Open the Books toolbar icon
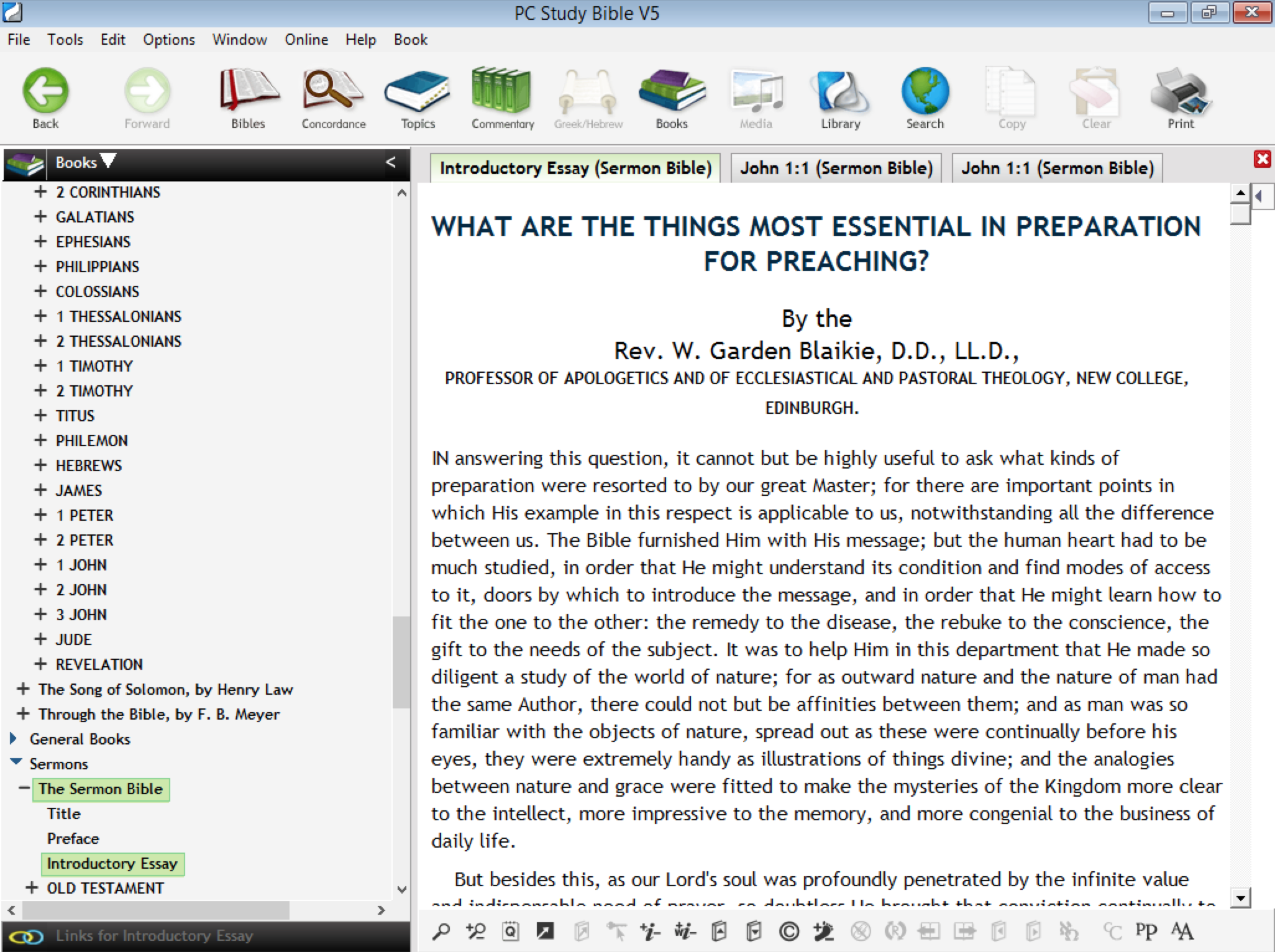Viewport: 1275px width, 952px height. tap(672, 98)
